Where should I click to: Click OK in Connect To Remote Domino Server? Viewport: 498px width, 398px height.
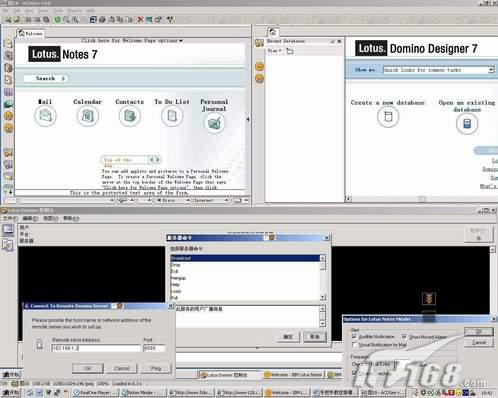click(88, 368)
